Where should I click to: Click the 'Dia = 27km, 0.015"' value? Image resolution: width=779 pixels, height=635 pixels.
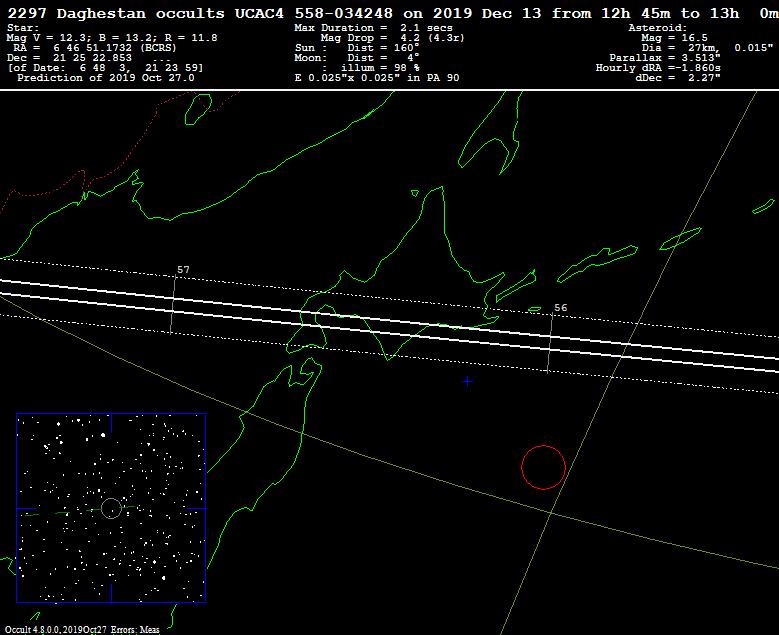pos(707,48)
